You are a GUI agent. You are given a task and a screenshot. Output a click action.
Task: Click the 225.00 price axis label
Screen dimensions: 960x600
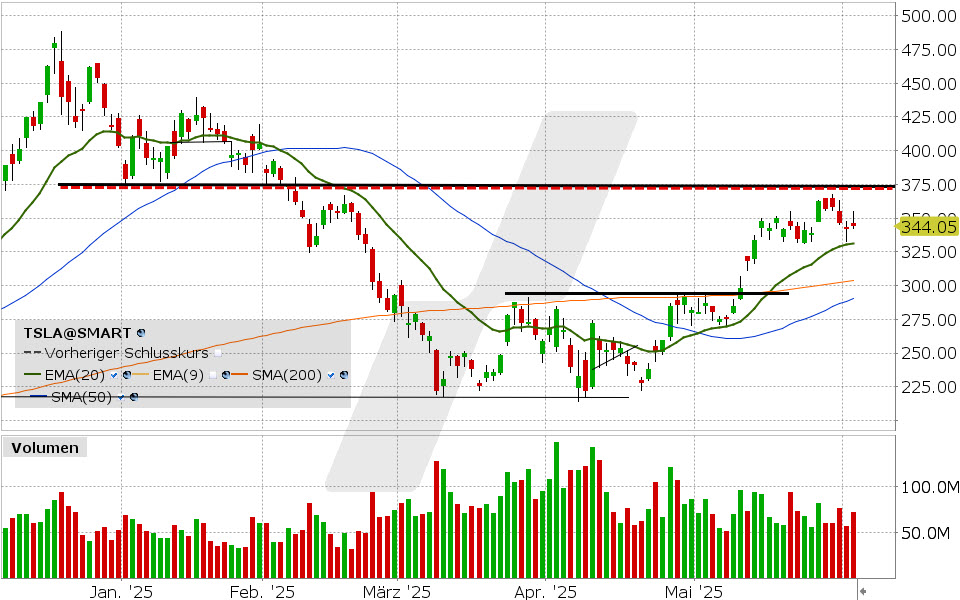click(929, 387)
